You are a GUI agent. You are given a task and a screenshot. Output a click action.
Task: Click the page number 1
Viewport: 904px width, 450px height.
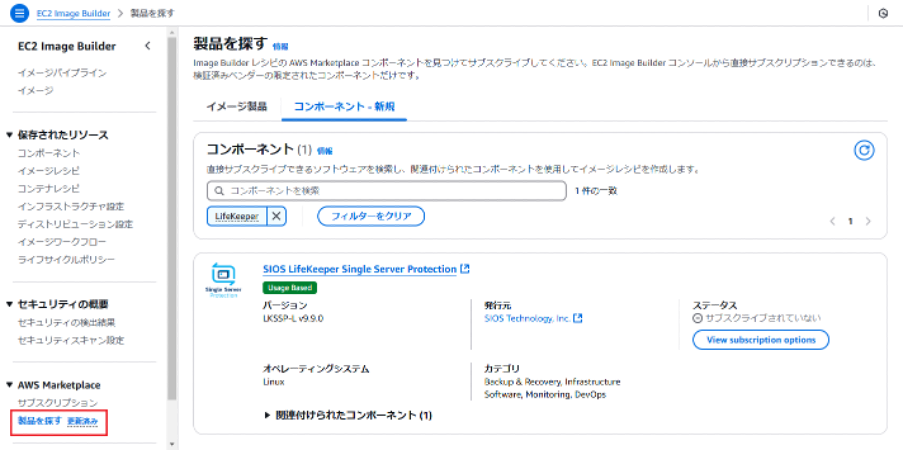pos(850,221)
